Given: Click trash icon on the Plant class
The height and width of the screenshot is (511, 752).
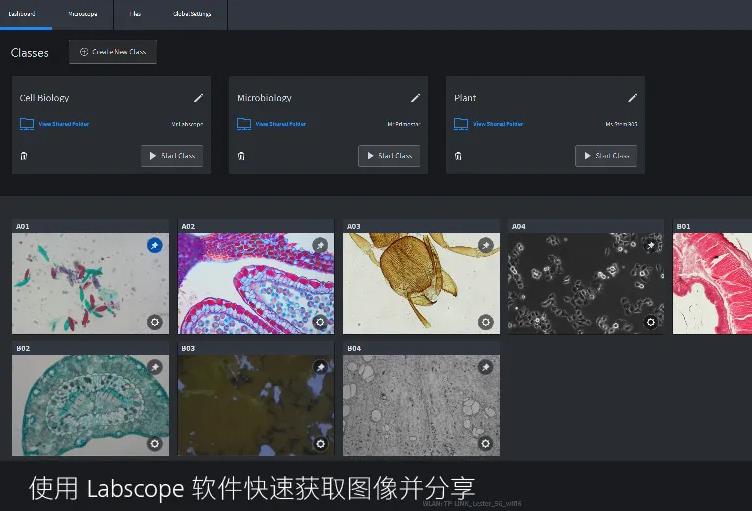Looking at the screenshot, I should coord(458,156).
